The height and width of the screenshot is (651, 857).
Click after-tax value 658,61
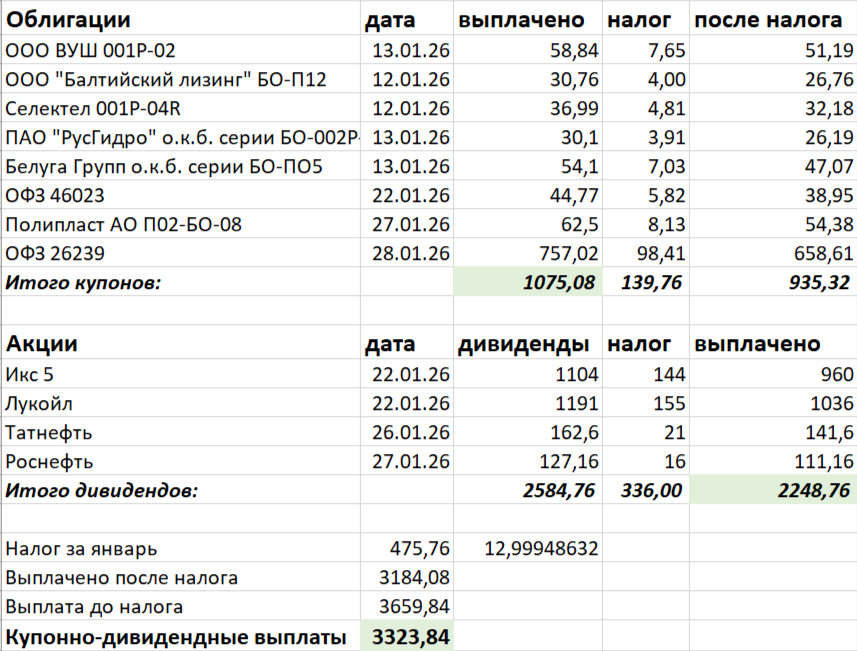(773, 253)
